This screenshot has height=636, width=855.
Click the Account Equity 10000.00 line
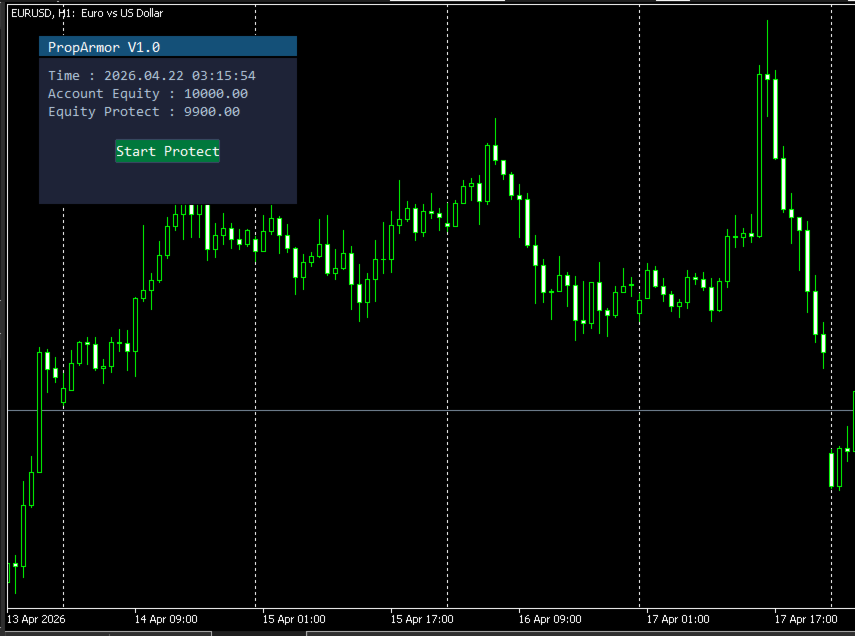click(148, 93)
